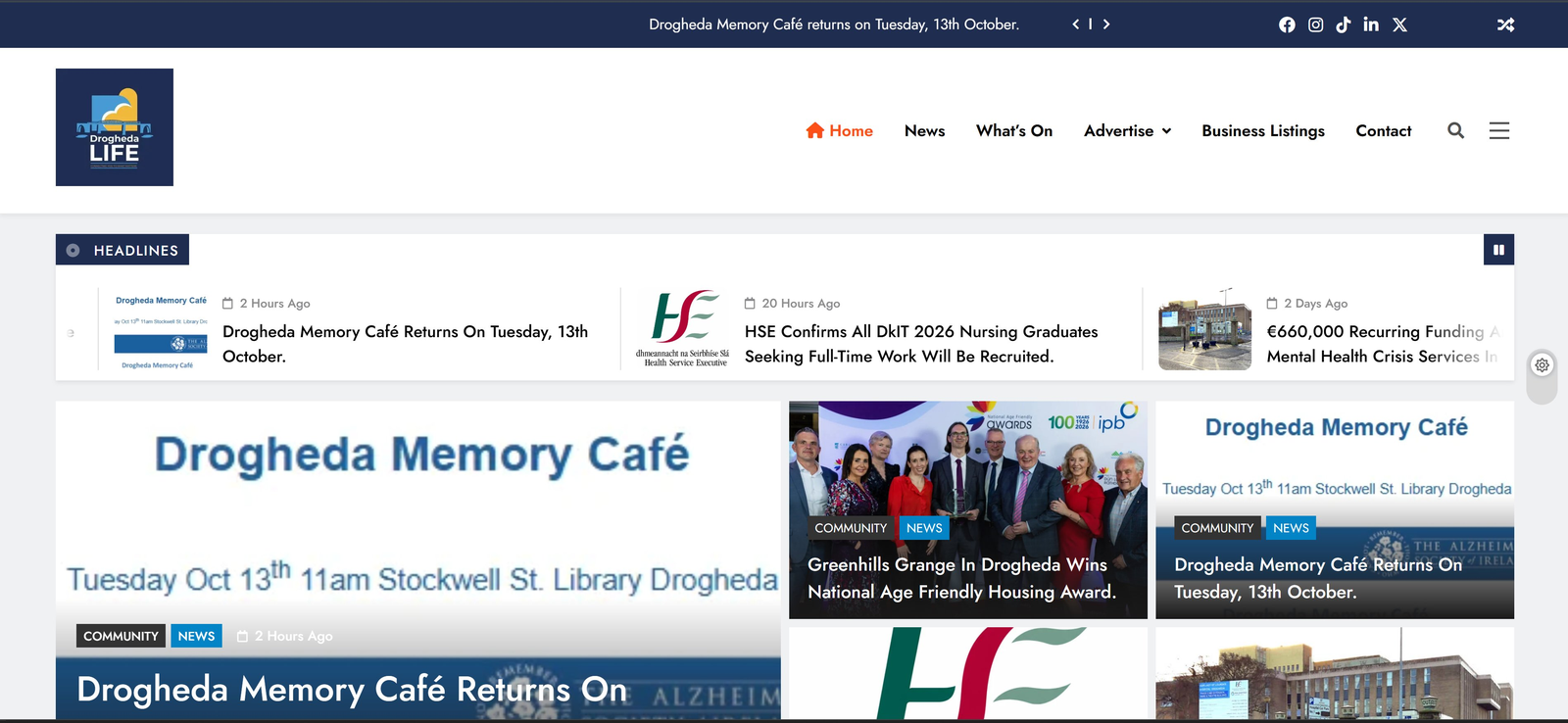
Task: Pause the headlines slider
Action: [x=1498, y=250]
